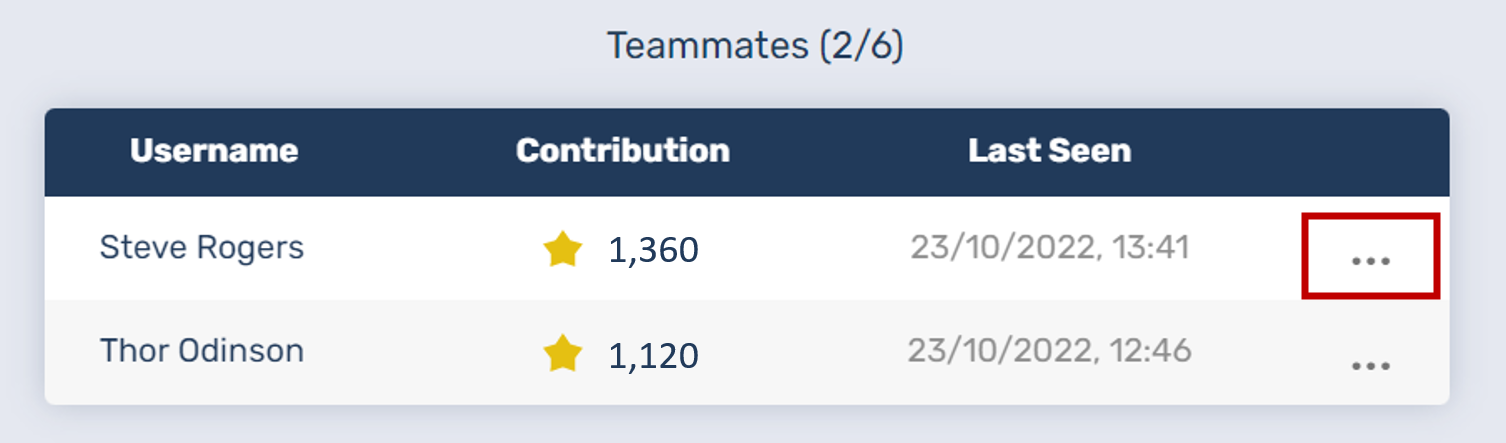Click the Teammates heading word
The height and width of the screenshot is (443, 1506).
click(x=706, y=46)
